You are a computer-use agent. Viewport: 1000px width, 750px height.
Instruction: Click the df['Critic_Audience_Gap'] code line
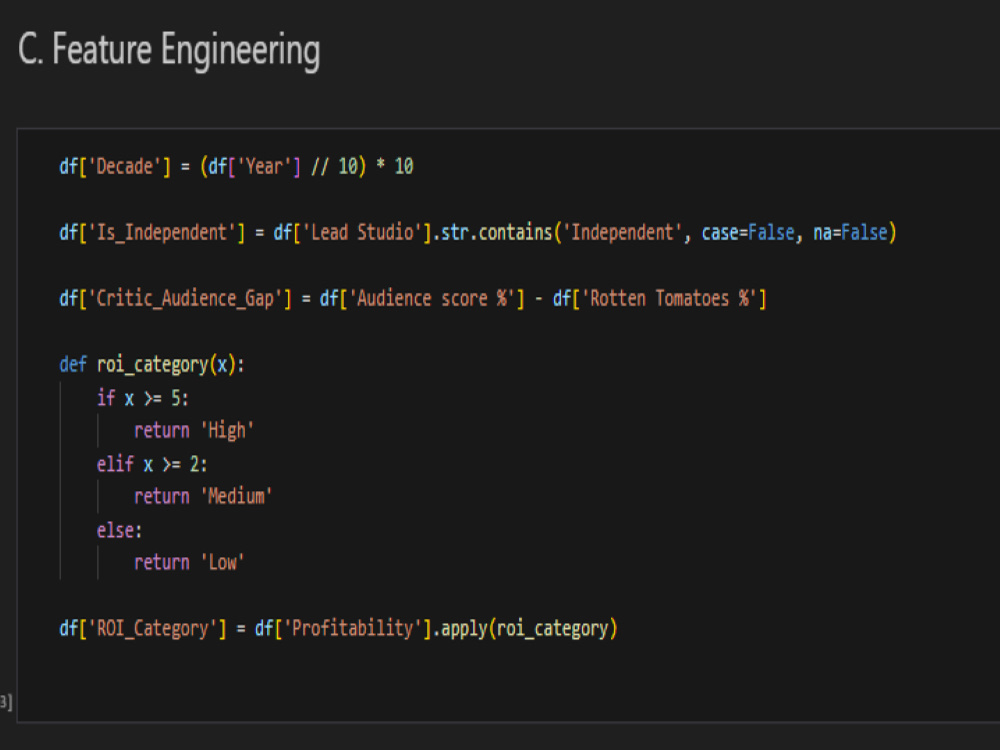(x=413, y=298)
